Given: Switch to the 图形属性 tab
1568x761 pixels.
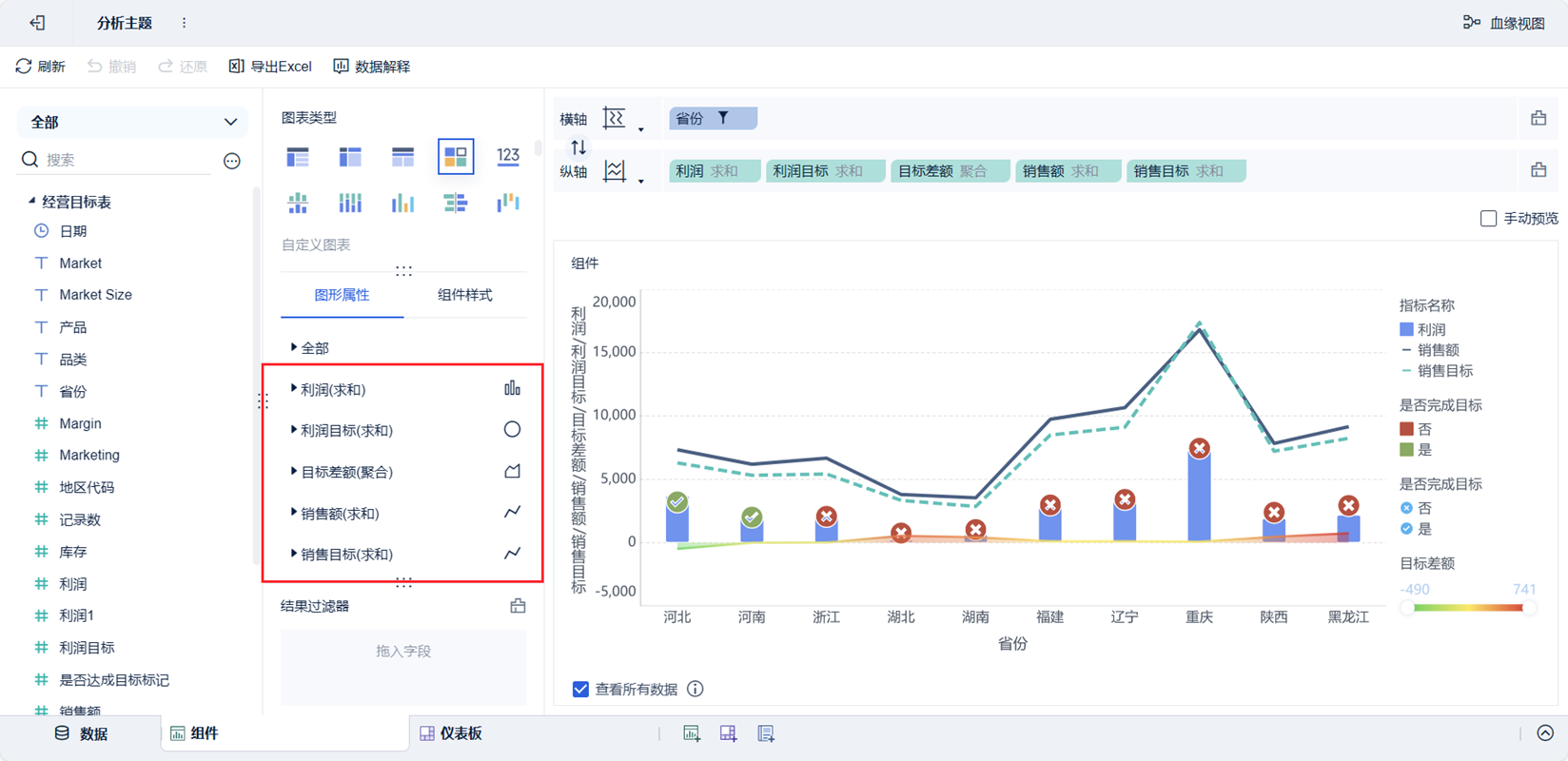Looking at the screenshot, I should point(342,295).
